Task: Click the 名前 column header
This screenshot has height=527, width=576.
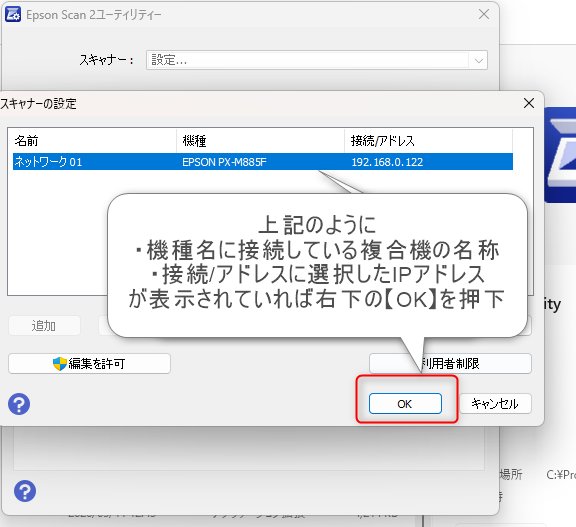Action: [95, 141]
